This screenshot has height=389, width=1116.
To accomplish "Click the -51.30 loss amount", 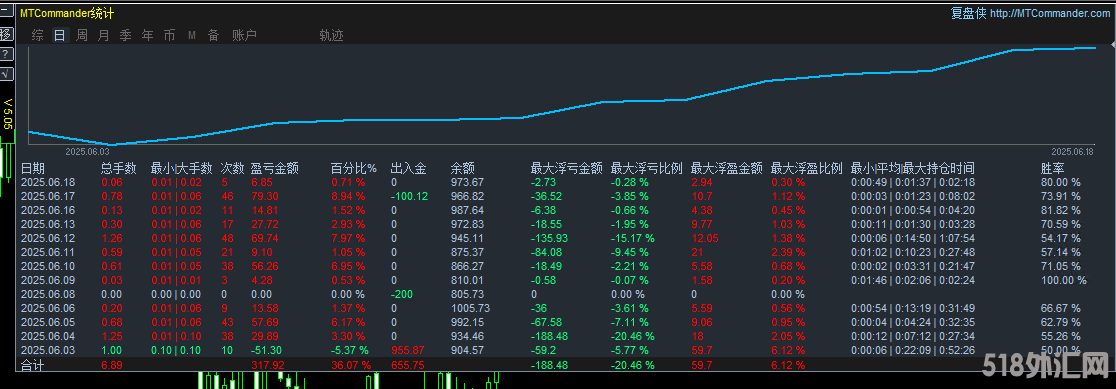I will pos(267,350).
